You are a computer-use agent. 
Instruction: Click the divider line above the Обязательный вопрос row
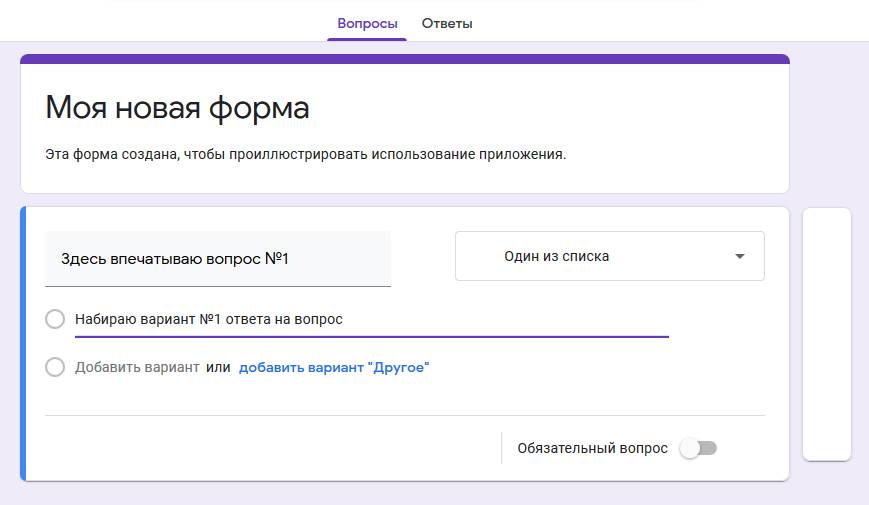tap(405, 415)
